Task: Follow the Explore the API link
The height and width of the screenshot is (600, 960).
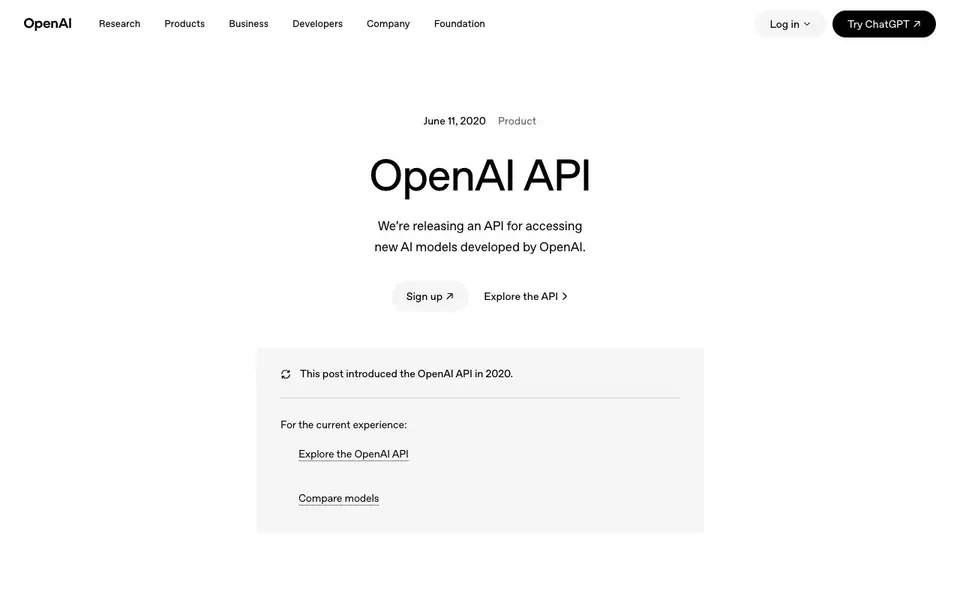Action: point(525,296)
